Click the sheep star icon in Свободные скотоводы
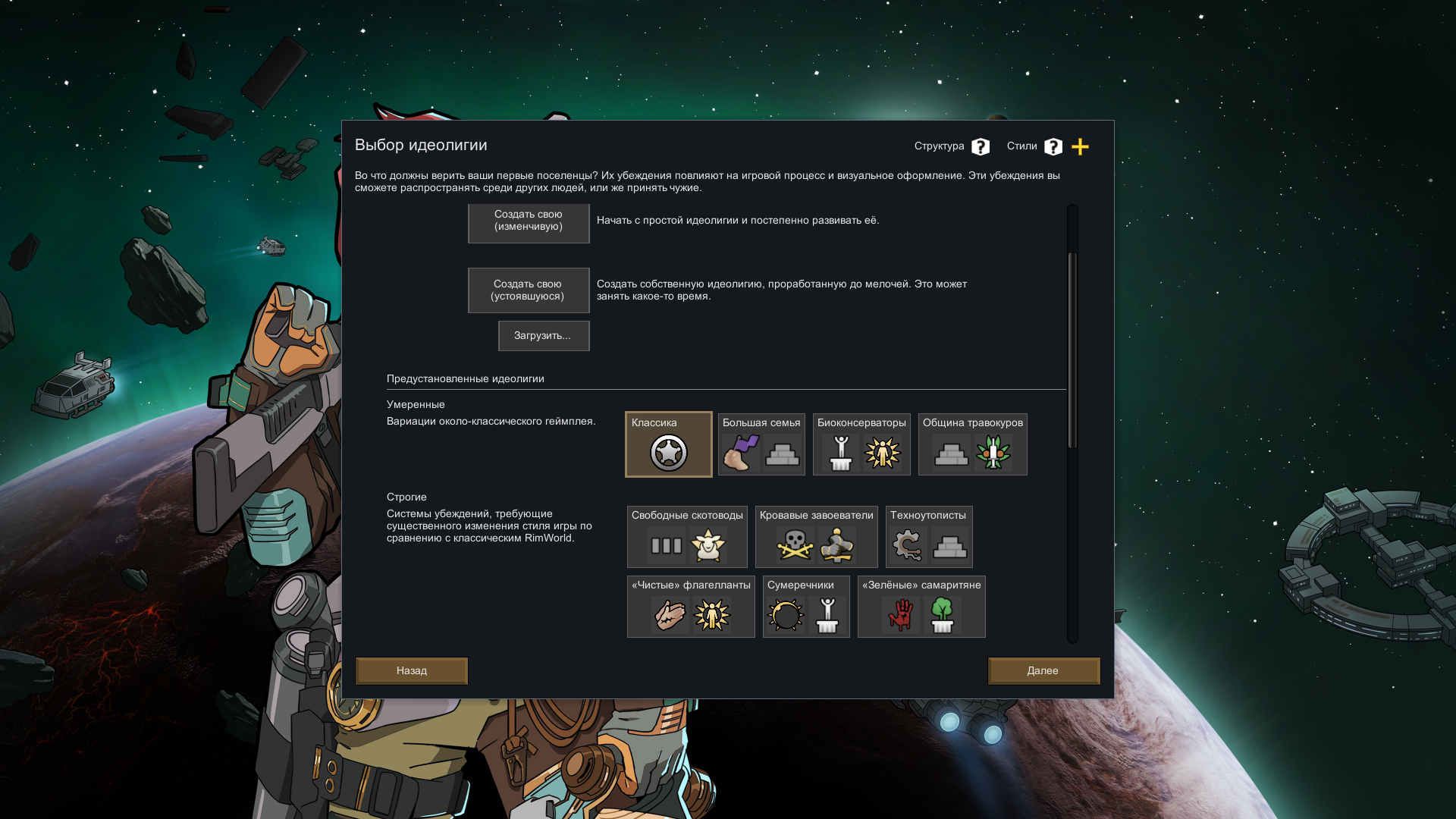Screen dimensions: 1456x819 click(708, 545)
